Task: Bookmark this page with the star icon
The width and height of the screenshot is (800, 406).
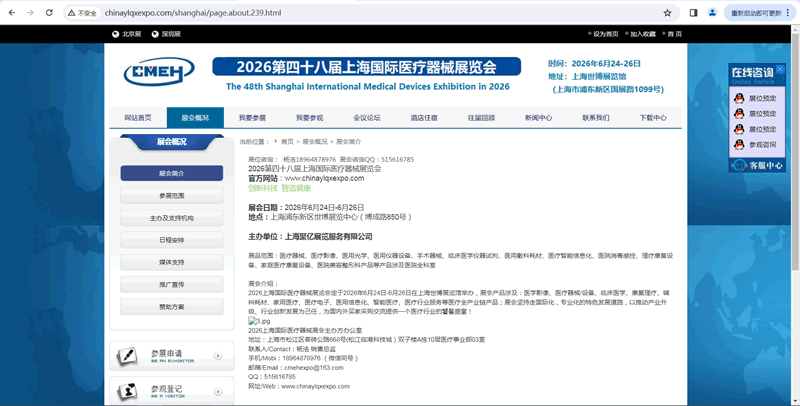Action: tap(667, 13)
